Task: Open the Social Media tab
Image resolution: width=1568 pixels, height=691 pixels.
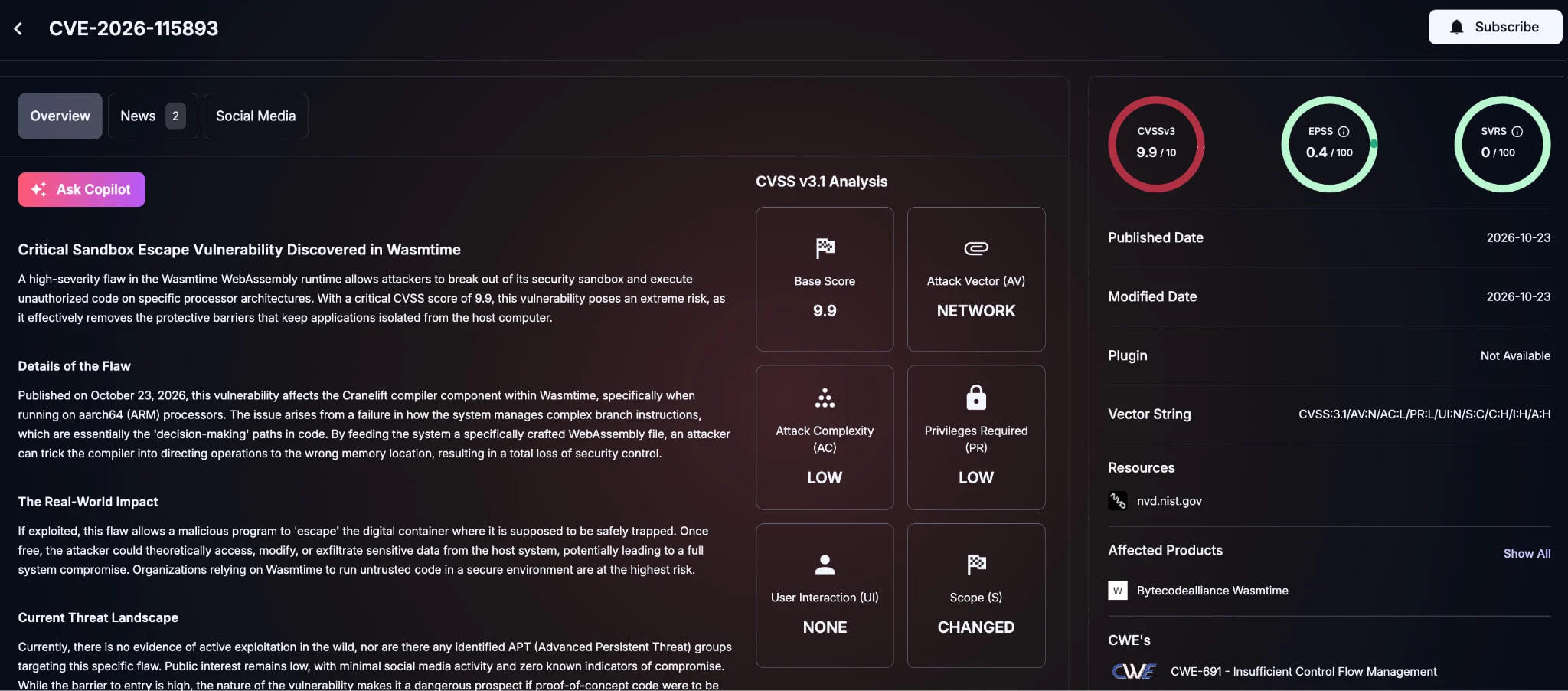Action: coord(256,116)
